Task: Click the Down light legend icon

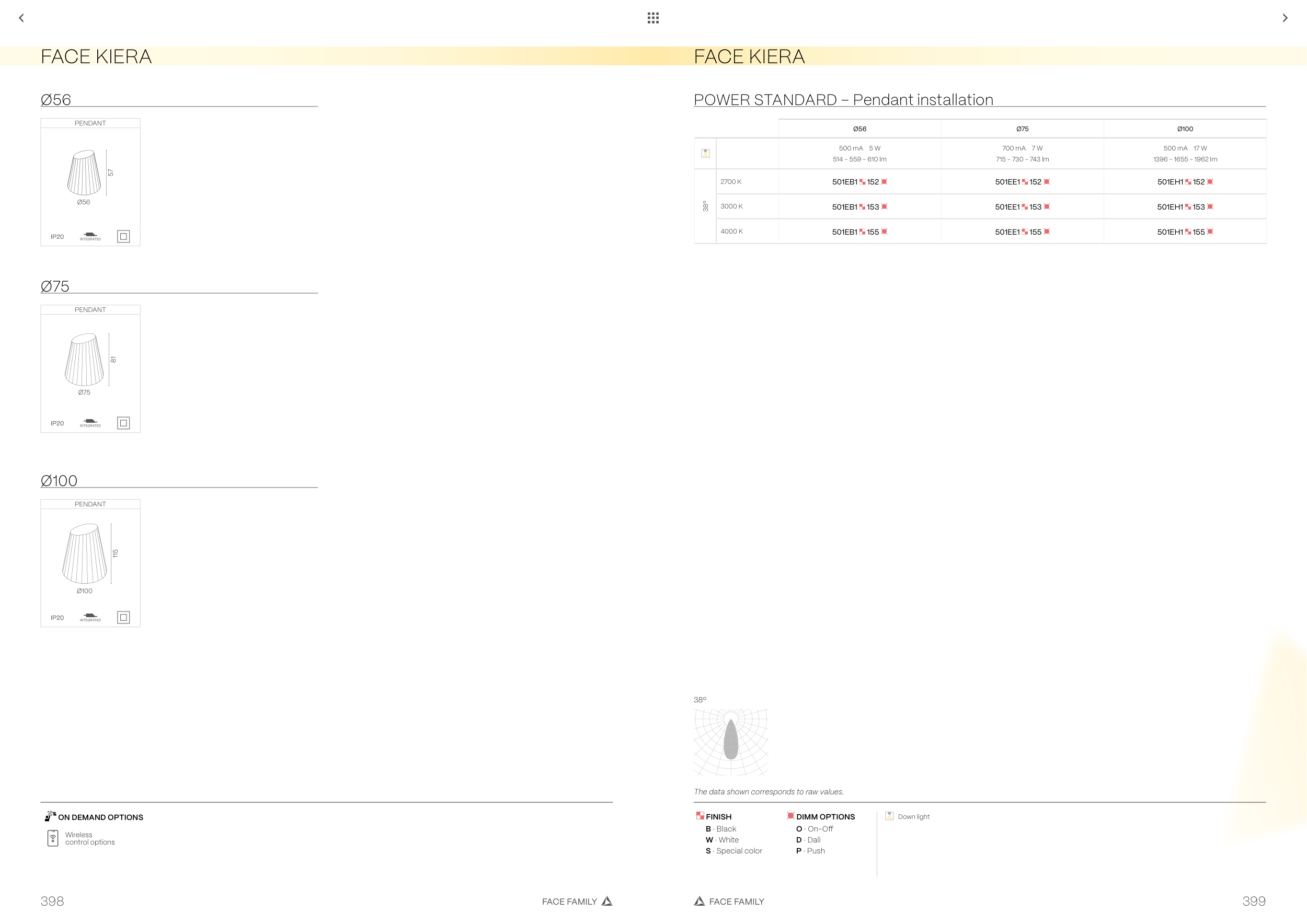Action: (x=889, y=815)
